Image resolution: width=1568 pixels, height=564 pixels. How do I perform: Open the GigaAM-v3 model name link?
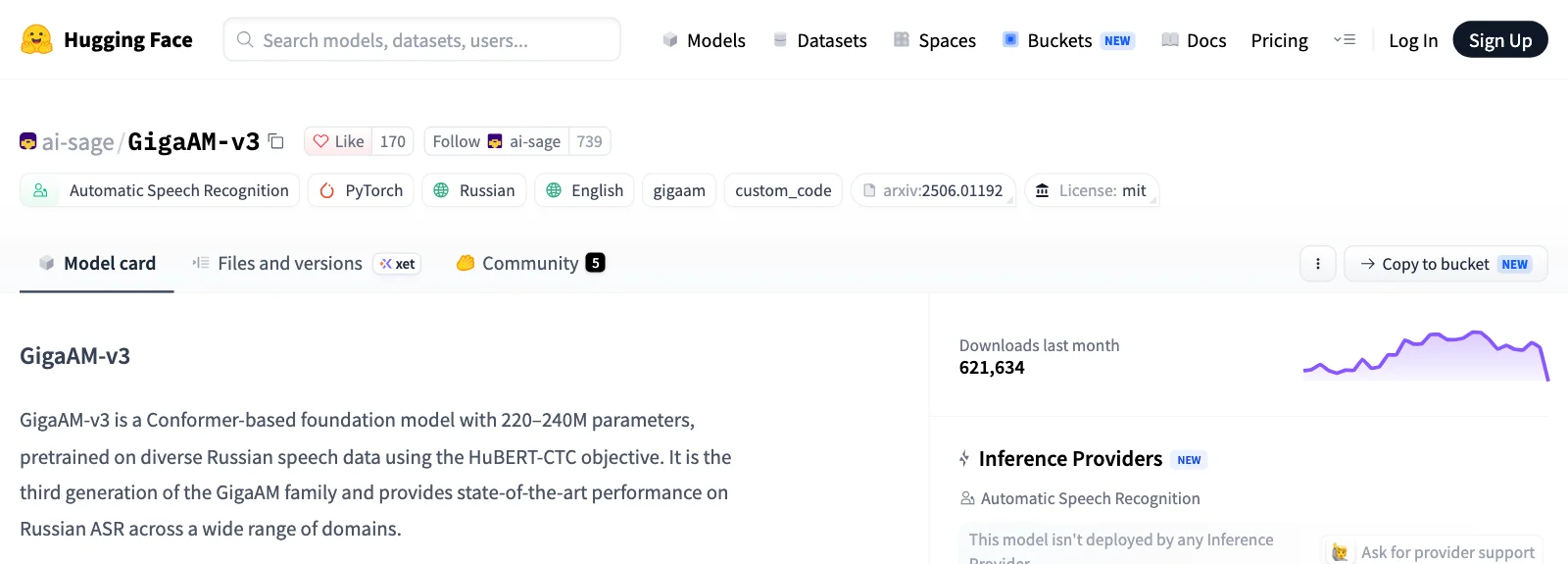[x=193, y=141]
